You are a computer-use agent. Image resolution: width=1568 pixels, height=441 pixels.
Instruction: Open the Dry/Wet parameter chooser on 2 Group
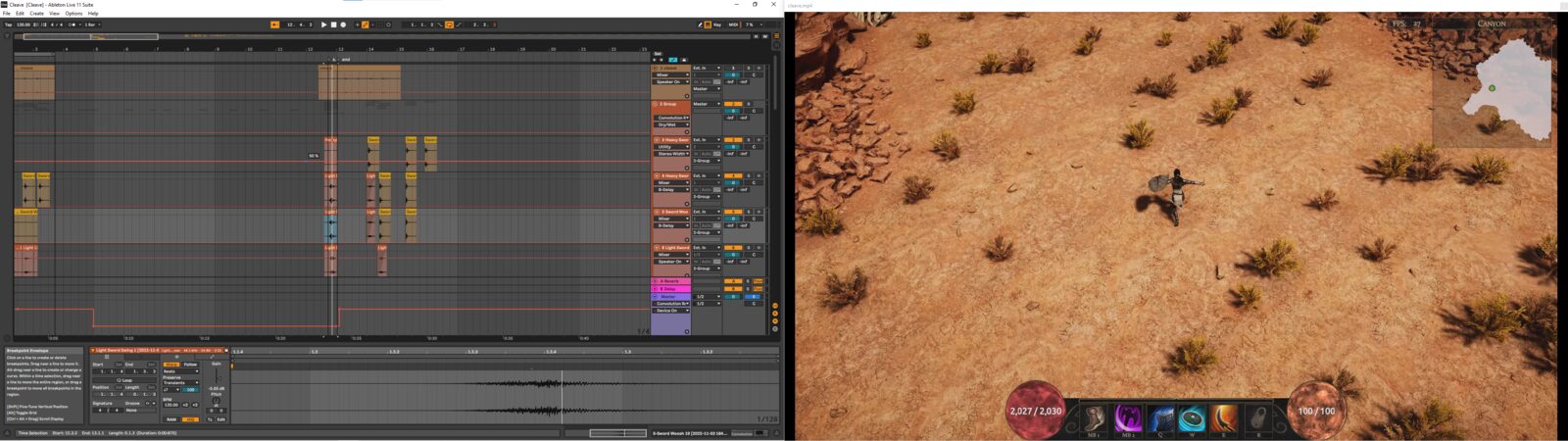pos(671,124)
